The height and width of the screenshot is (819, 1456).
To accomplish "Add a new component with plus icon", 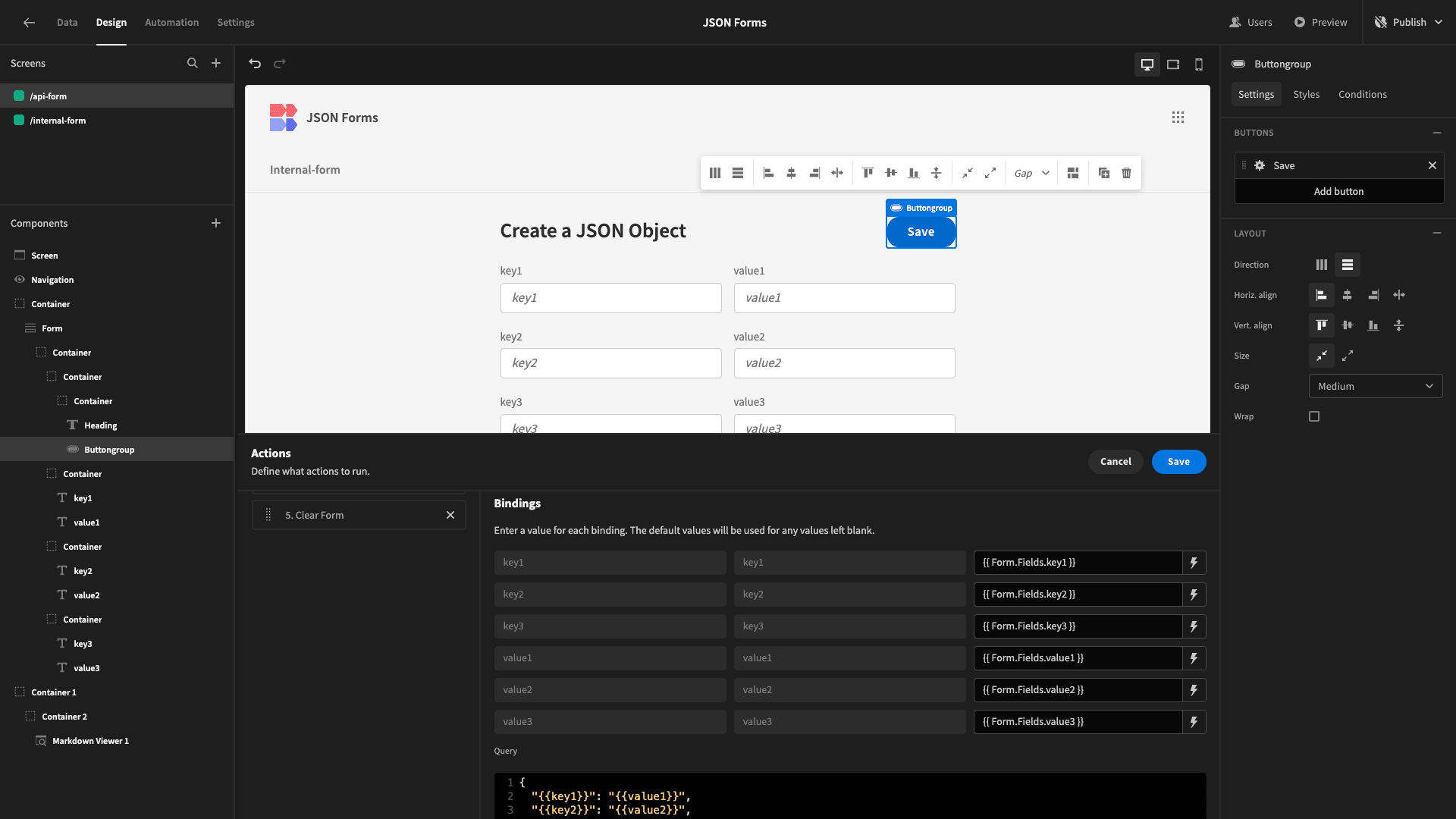I will coord(216,223).
